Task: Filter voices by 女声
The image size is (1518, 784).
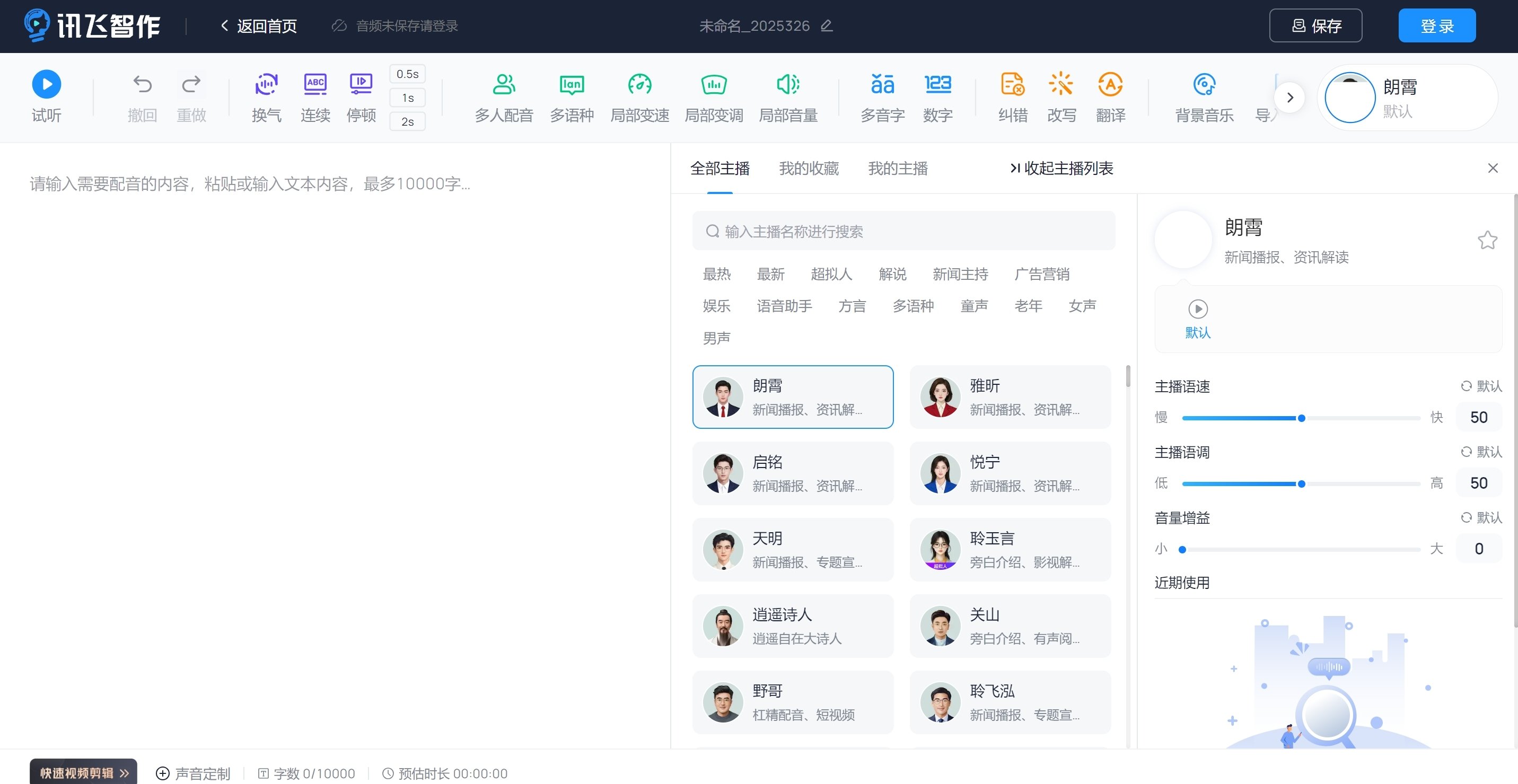Action: pyautogui.click(x=1081, y=306)
